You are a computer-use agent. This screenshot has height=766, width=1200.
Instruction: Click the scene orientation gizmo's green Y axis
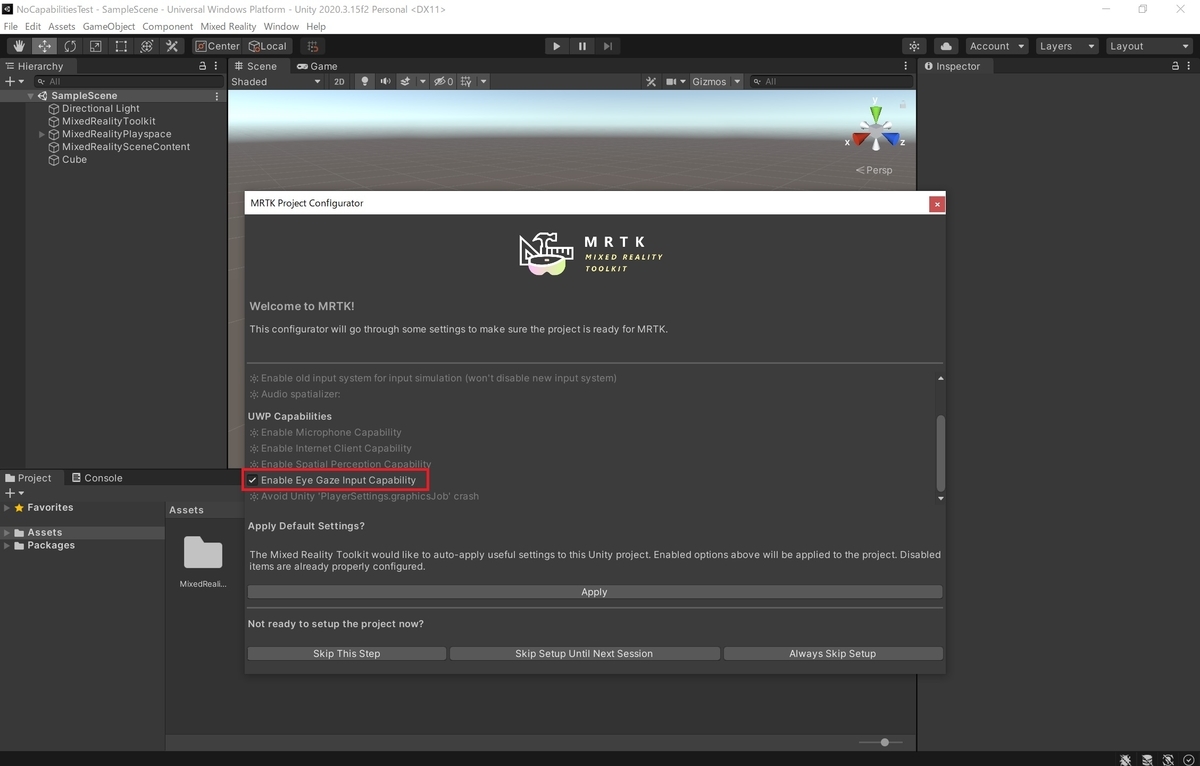click(875, 112)
